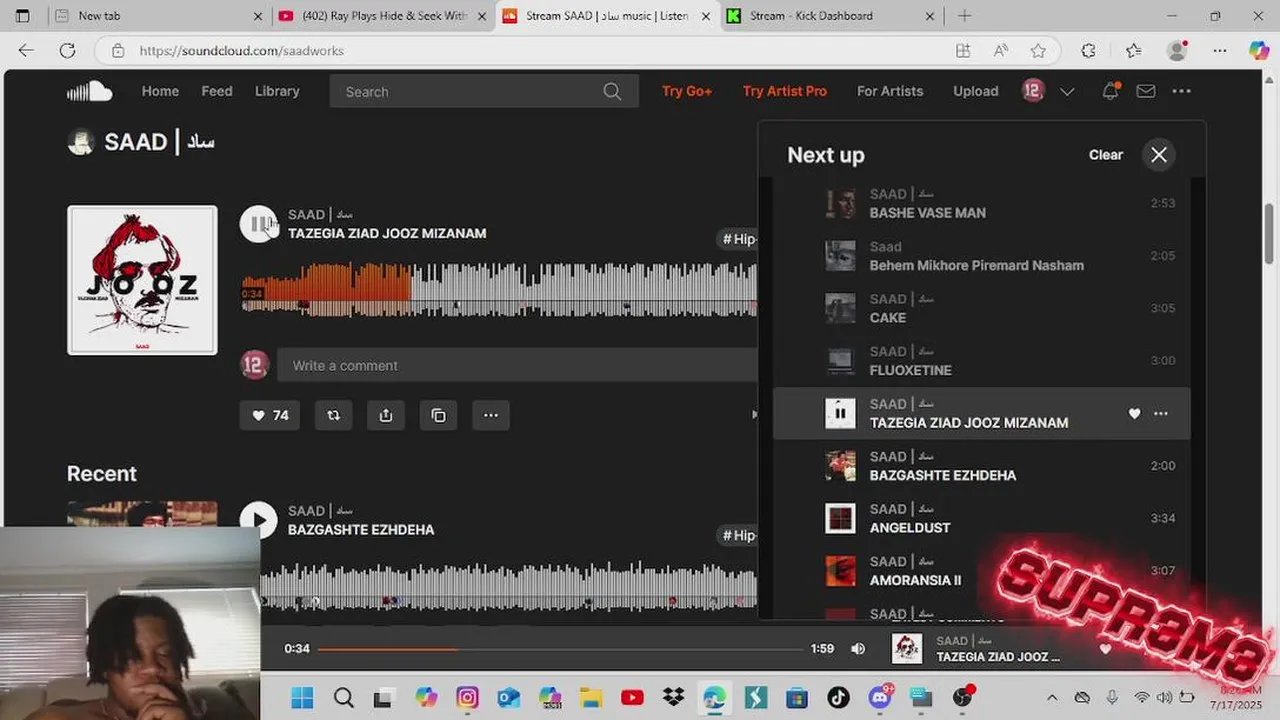
Task: Open Dropbox from the taskbar
Action: [x=673, y=697]
